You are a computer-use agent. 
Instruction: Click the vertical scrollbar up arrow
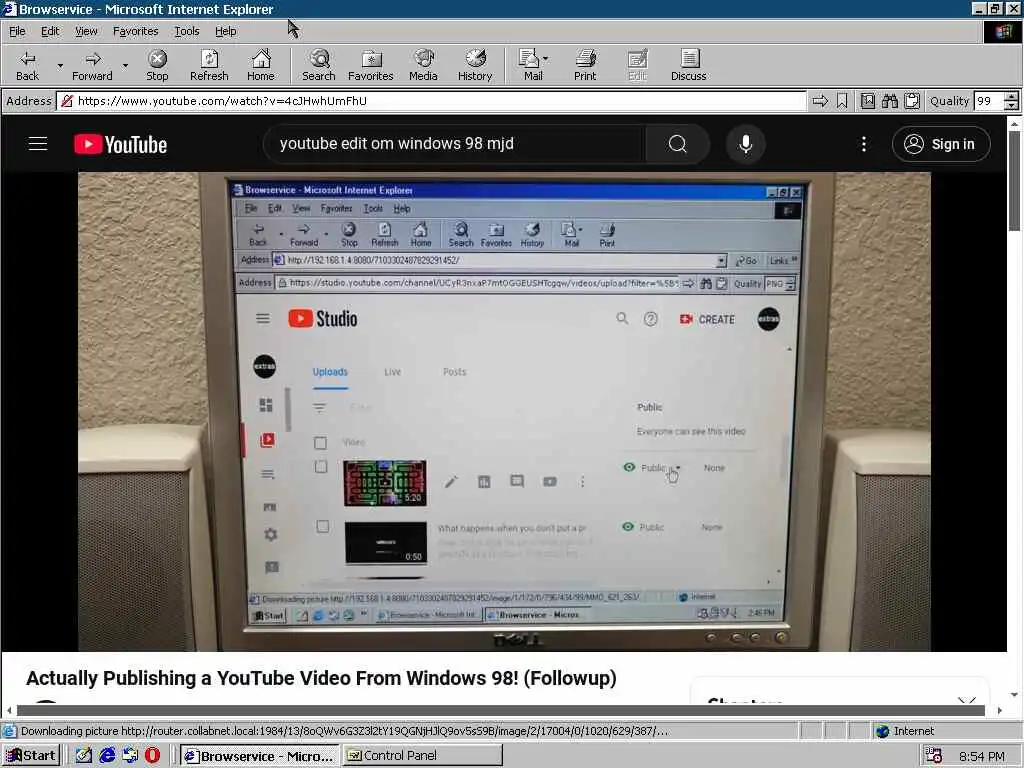pyautogui.click(x=1014, y=123)
